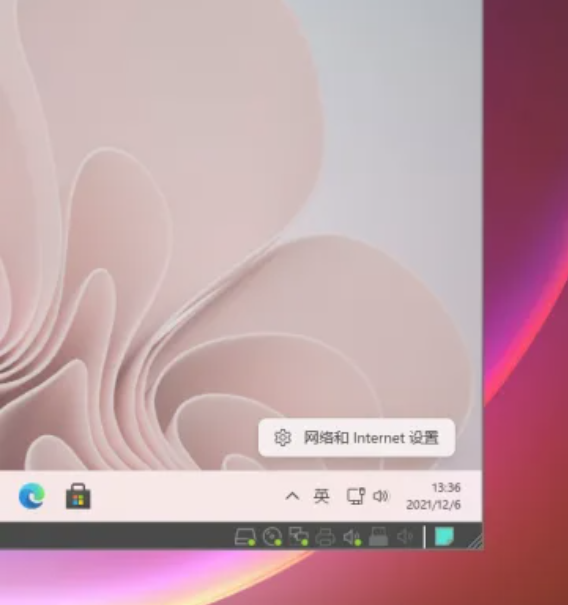Click the sound card status icon with green dot
The image size is (568, 605).
352,537
